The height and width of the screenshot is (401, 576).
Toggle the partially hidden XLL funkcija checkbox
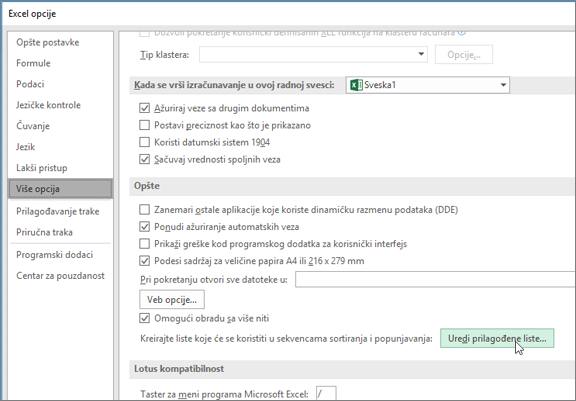(x=144, y=34)
